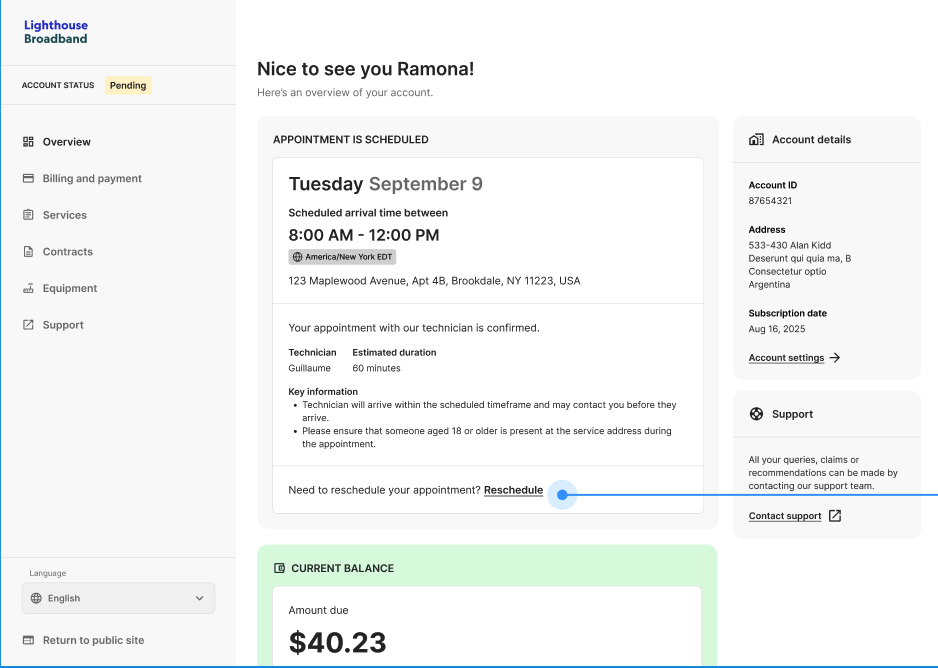Image resolution: width=938 pixels, height=668 pixels.
Task: Follow the Return to public site link
Action: 93,640
